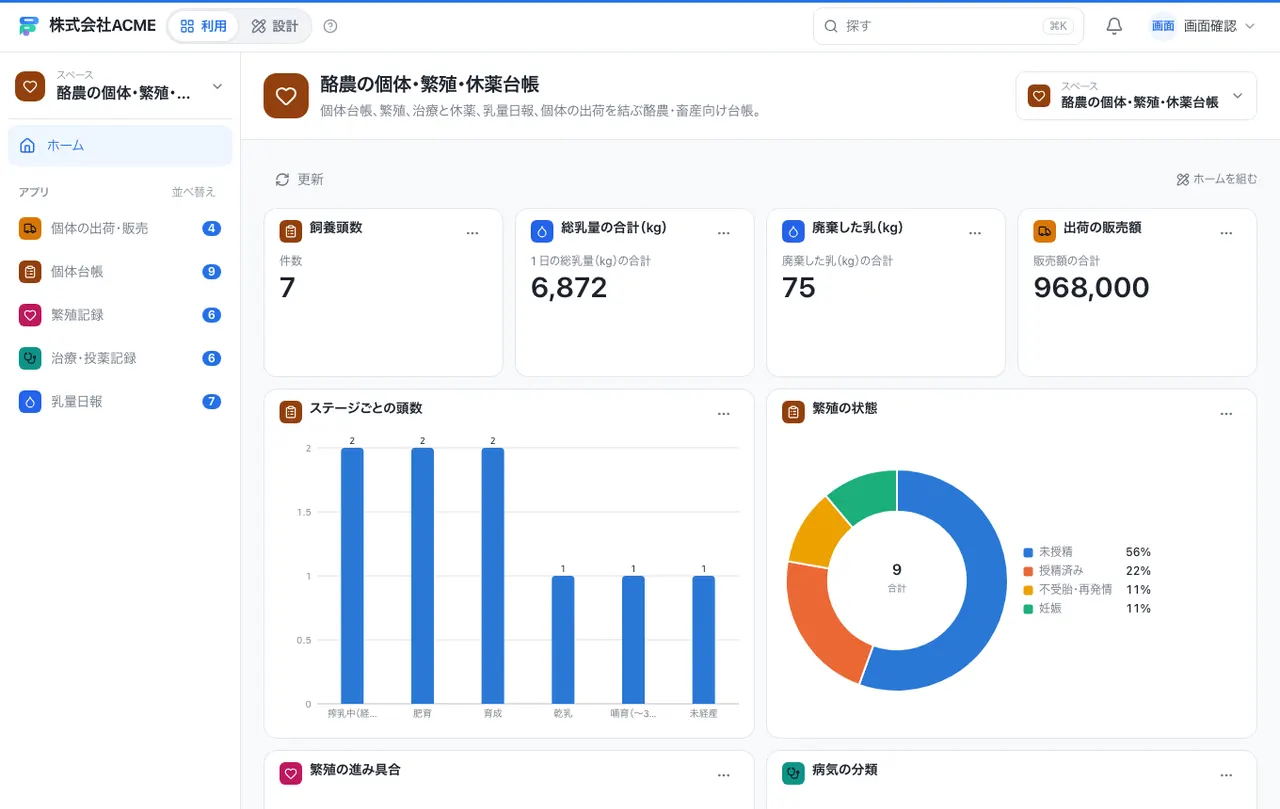Open the notifications bell

pos(1114,26)
